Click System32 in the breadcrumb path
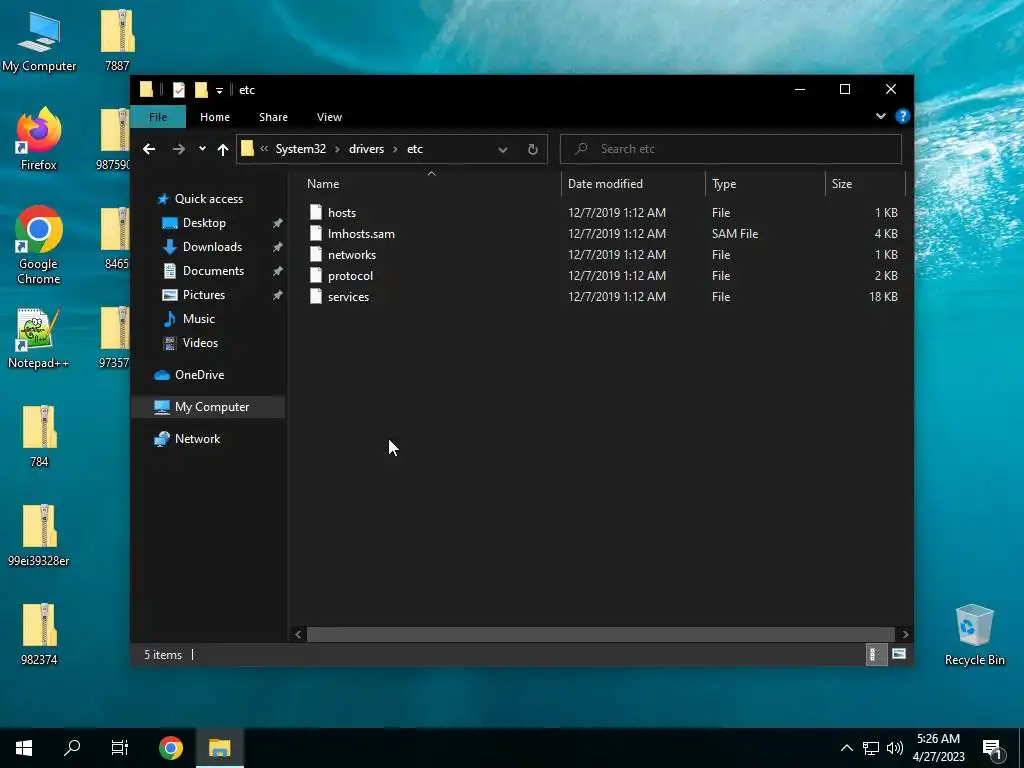The width and height of the screenshot is (1024, 768). coord(300,149)
